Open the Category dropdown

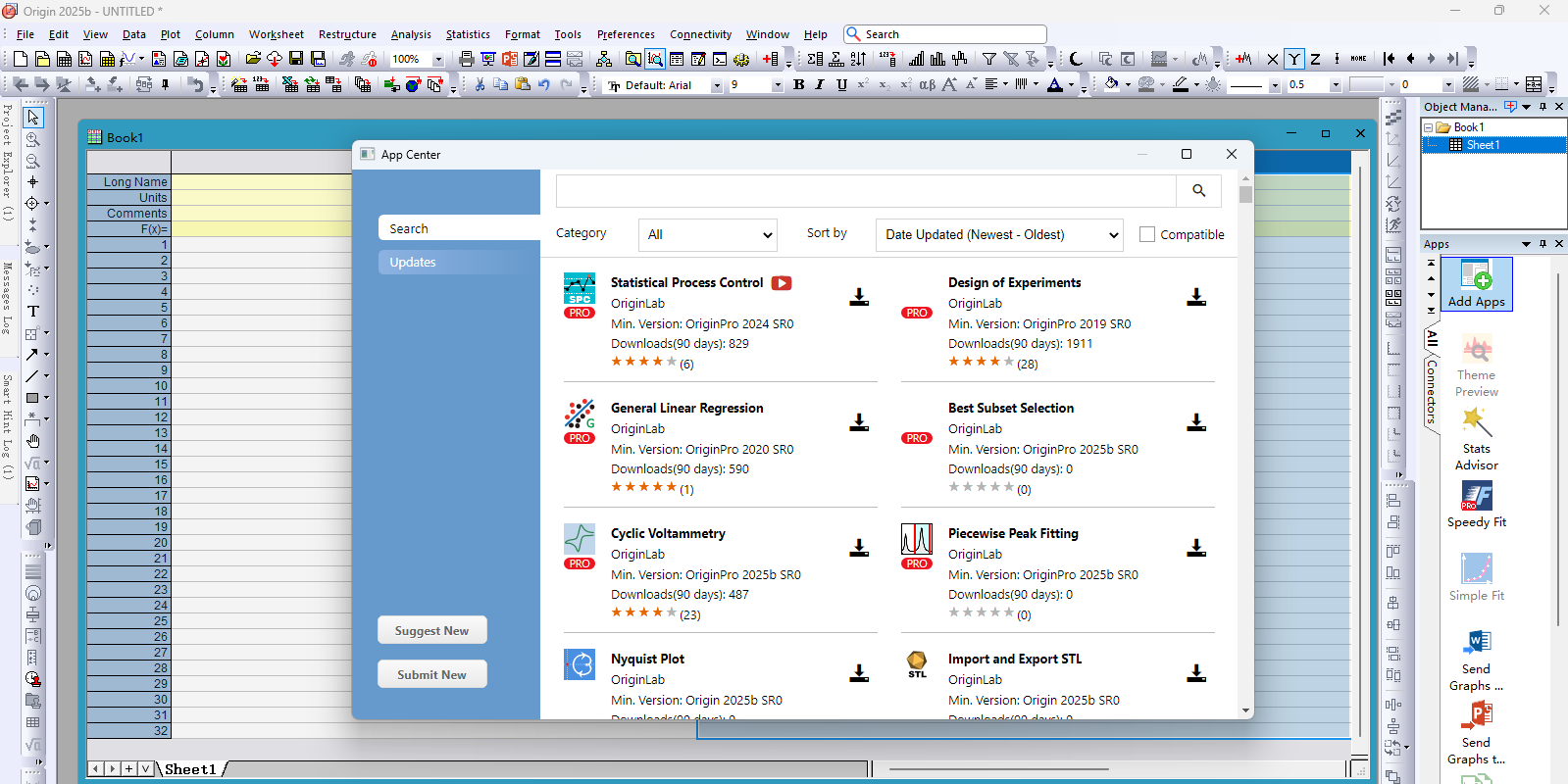708,235
